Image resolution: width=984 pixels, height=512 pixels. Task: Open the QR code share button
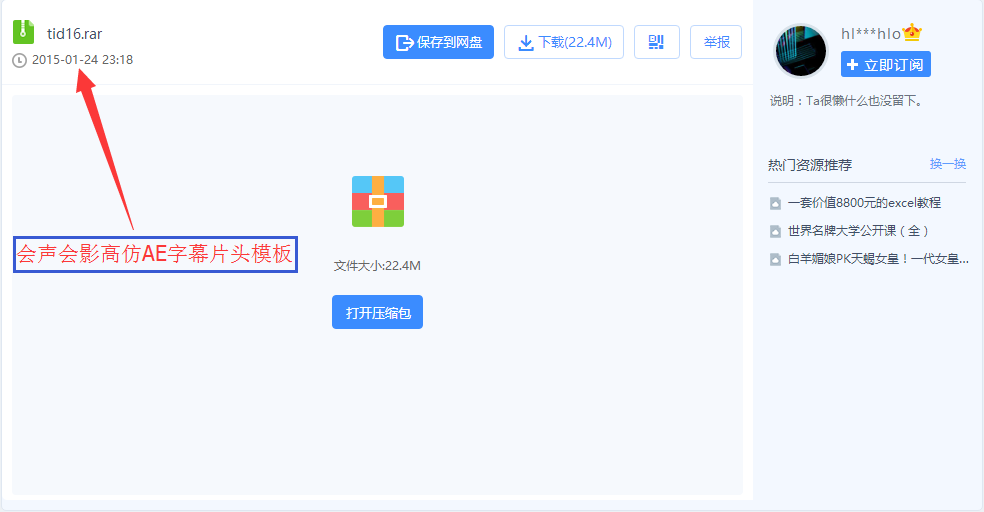tap(656, 42)
